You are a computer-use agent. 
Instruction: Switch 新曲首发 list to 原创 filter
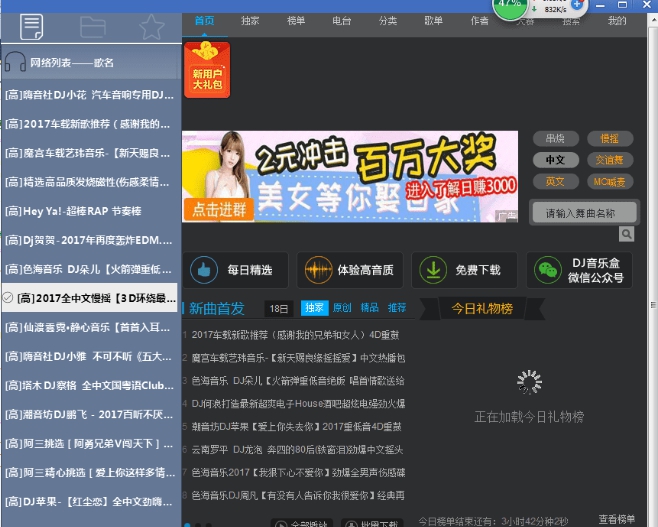tap(342, 308)
